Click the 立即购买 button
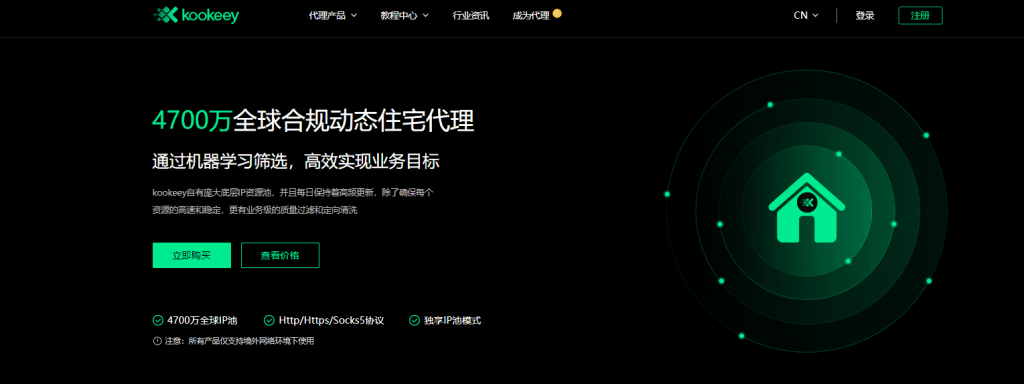 click(x=191, y=255)
